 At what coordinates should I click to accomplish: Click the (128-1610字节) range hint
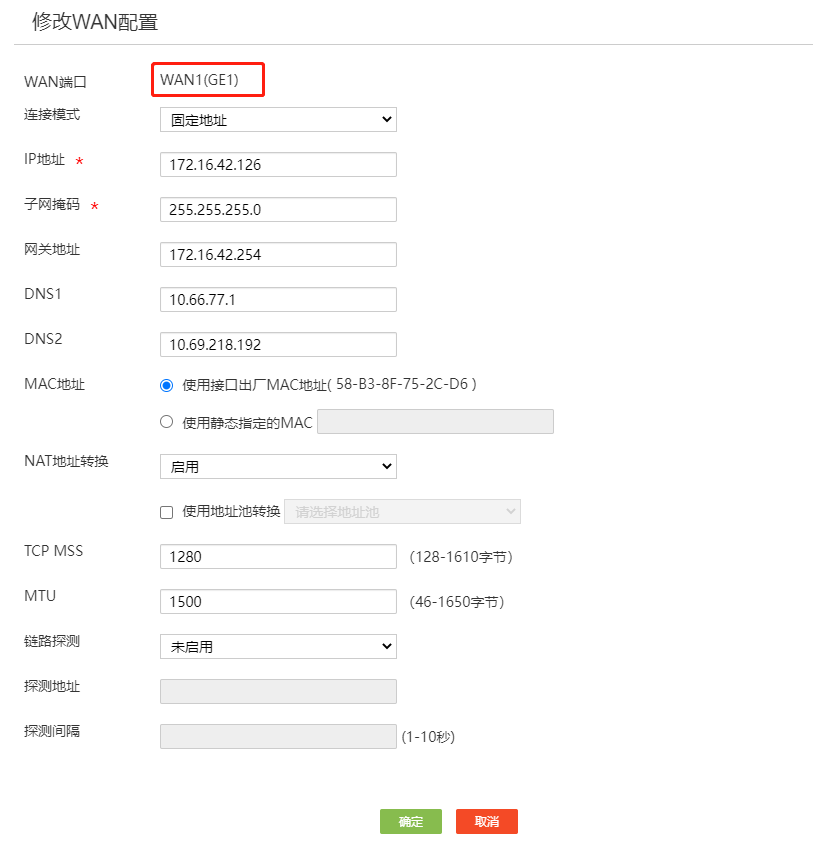pos(461,557)
